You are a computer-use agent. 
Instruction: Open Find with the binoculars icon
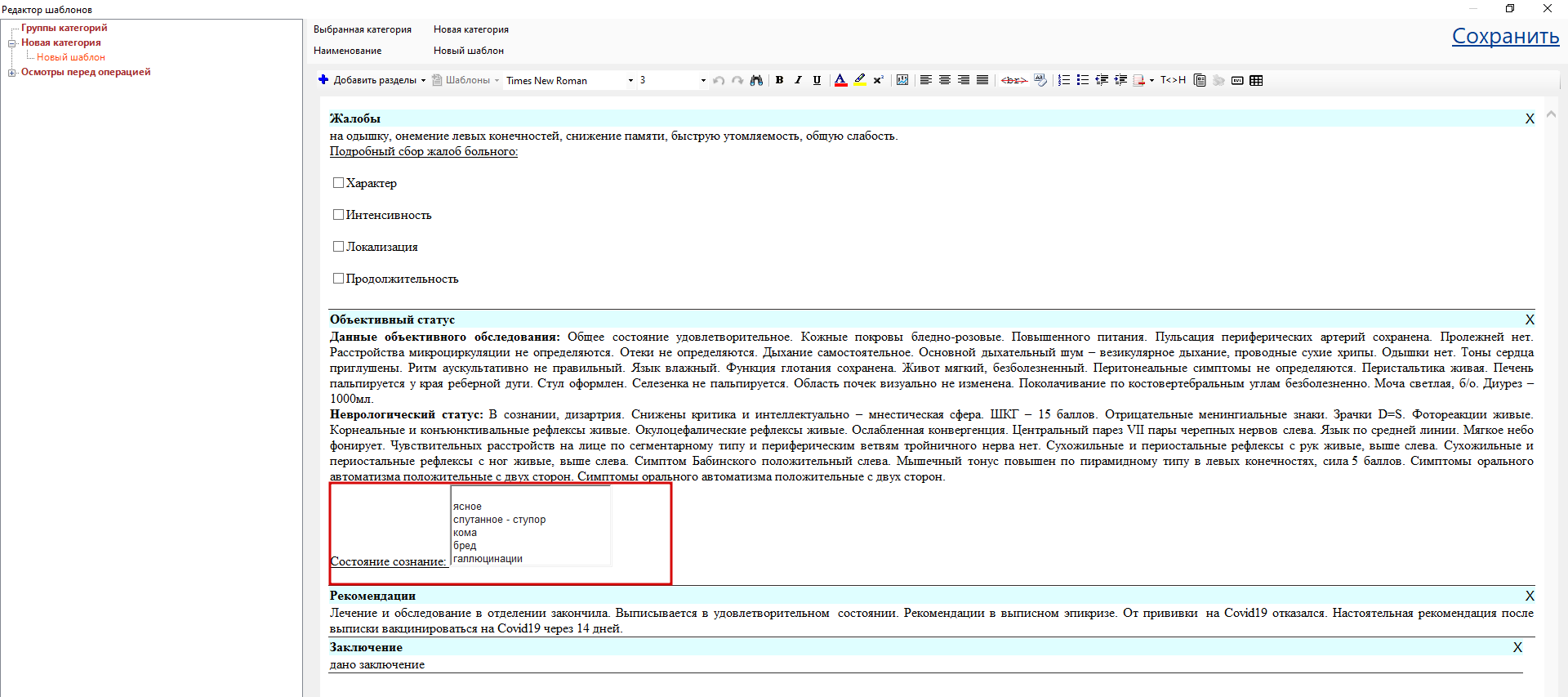pos(756,80)
